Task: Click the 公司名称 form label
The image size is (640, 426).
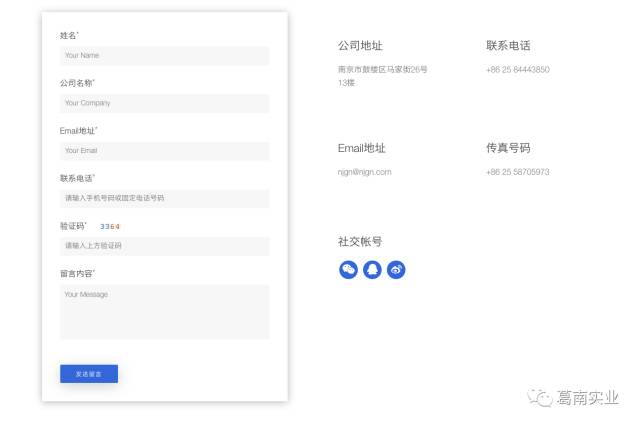Action: [x=77, y=83]
